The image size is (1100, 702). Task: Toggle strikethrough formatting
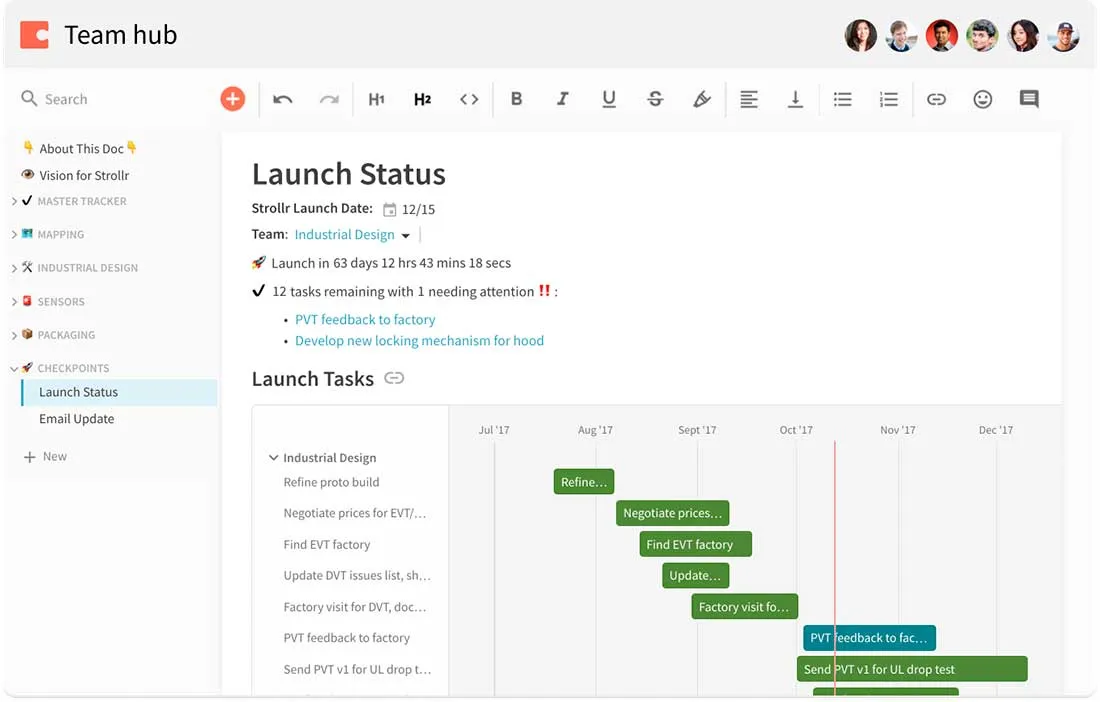pyautogui.click(x=655, y=99)
